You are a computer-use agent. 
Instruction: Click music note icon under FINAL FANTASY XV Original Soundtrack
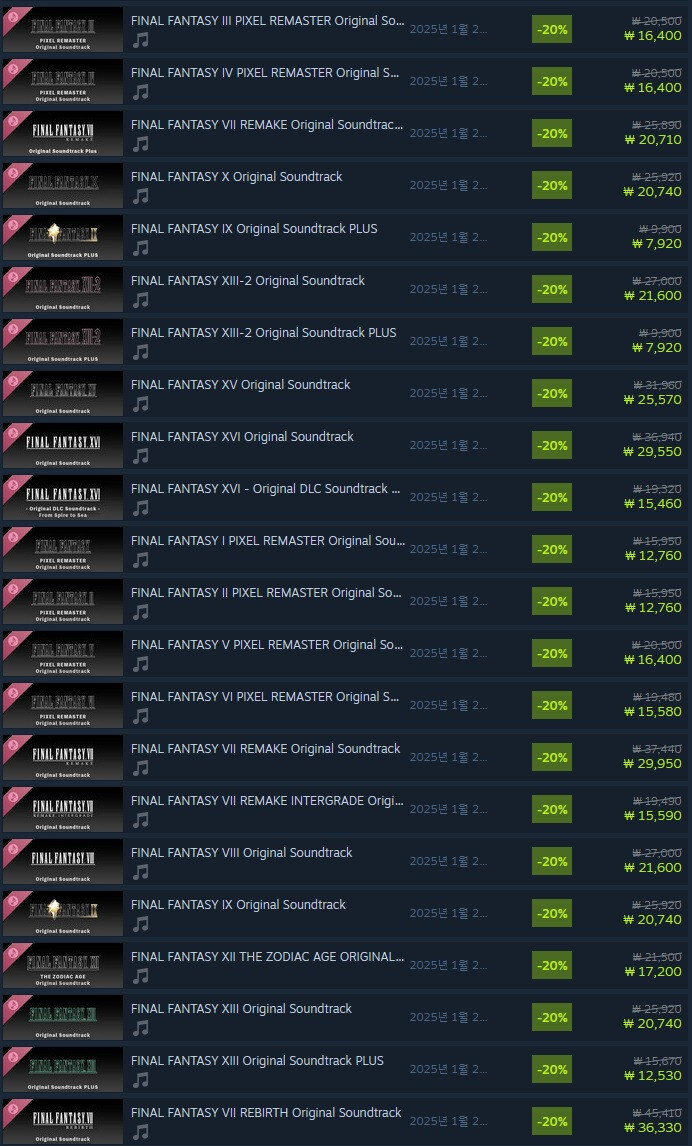(140, 404)
